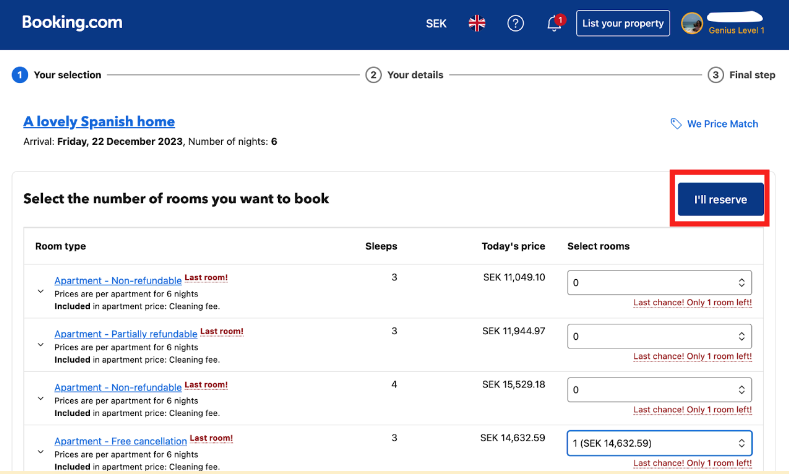Click the We Price Match tag icon

677,124
